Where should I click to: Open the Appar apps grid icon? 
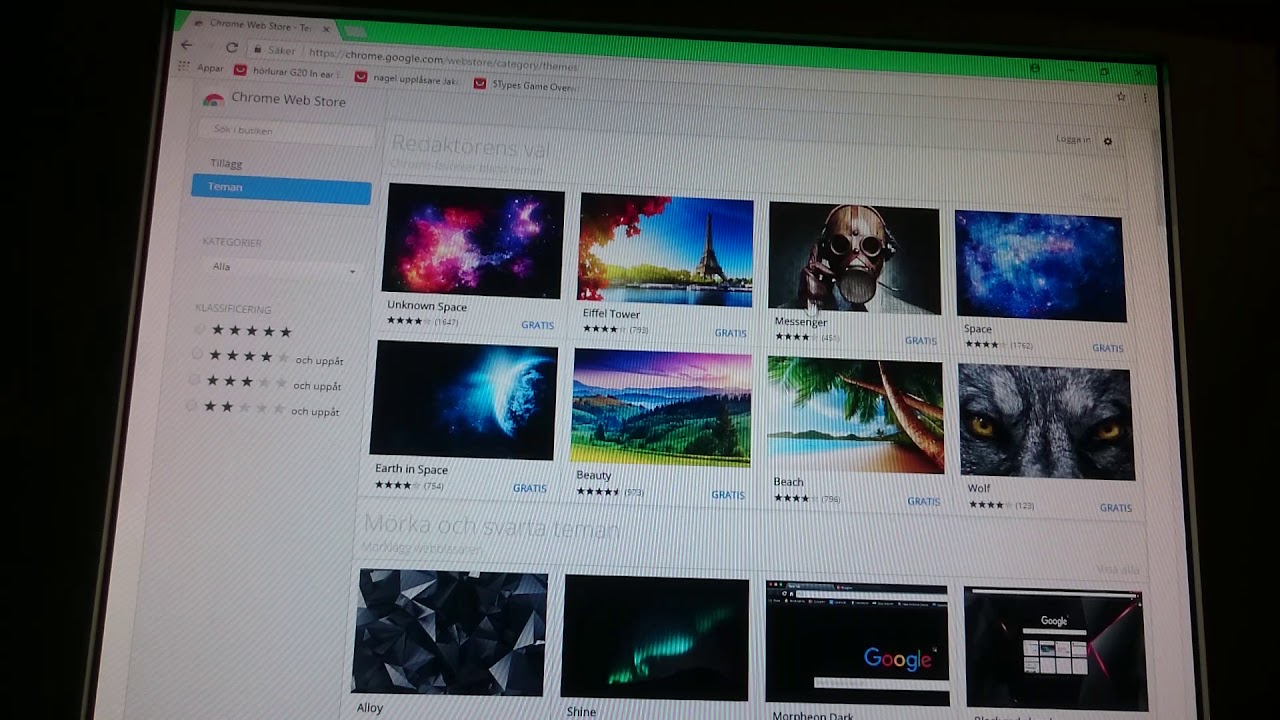pyautogui.click(x=183, y=67)
